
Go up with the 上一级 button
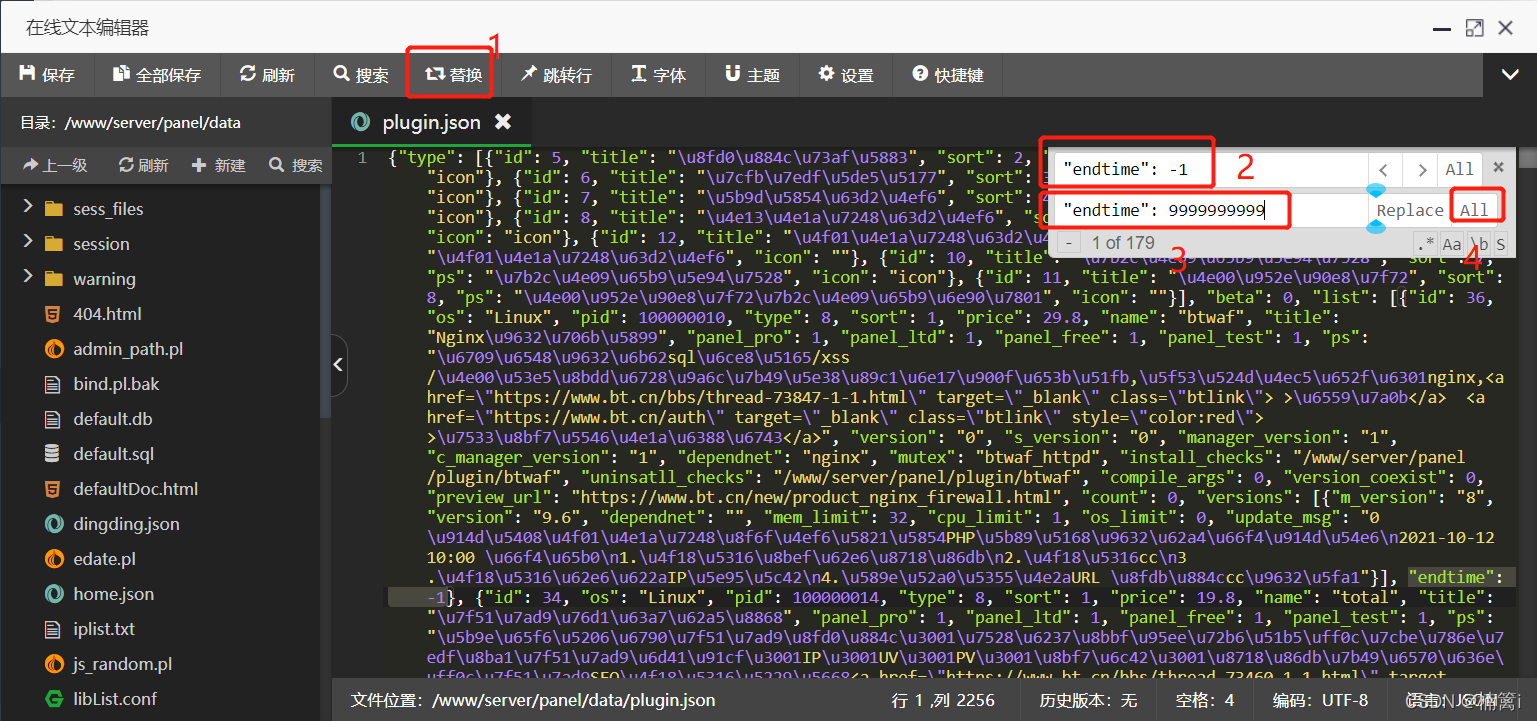click(55, 165)
